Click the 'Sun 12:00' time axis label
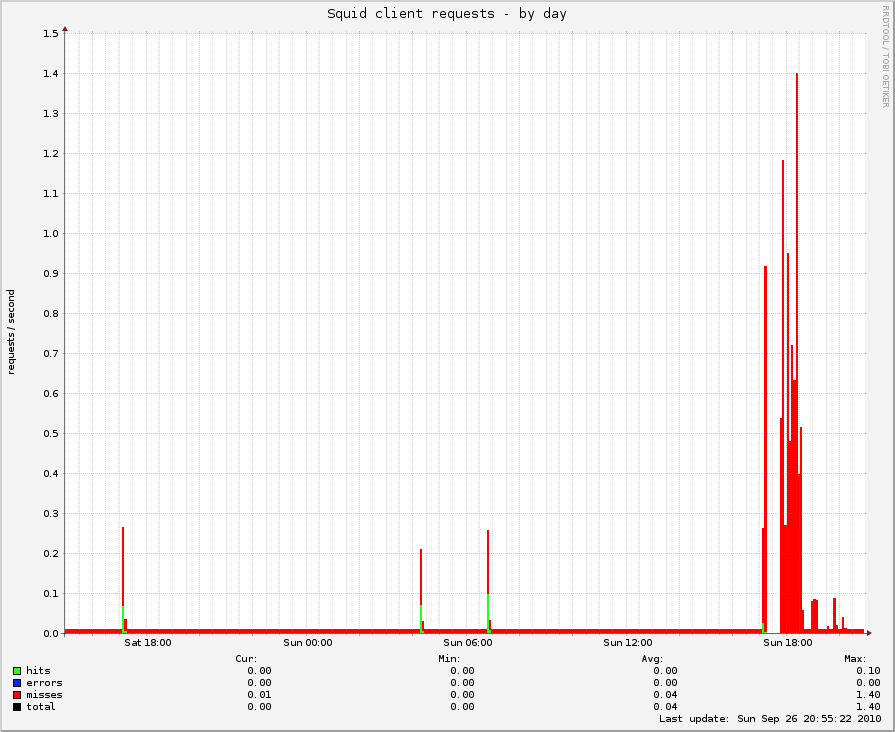Viewport: 895px width, 732px height. click(627, 643)
